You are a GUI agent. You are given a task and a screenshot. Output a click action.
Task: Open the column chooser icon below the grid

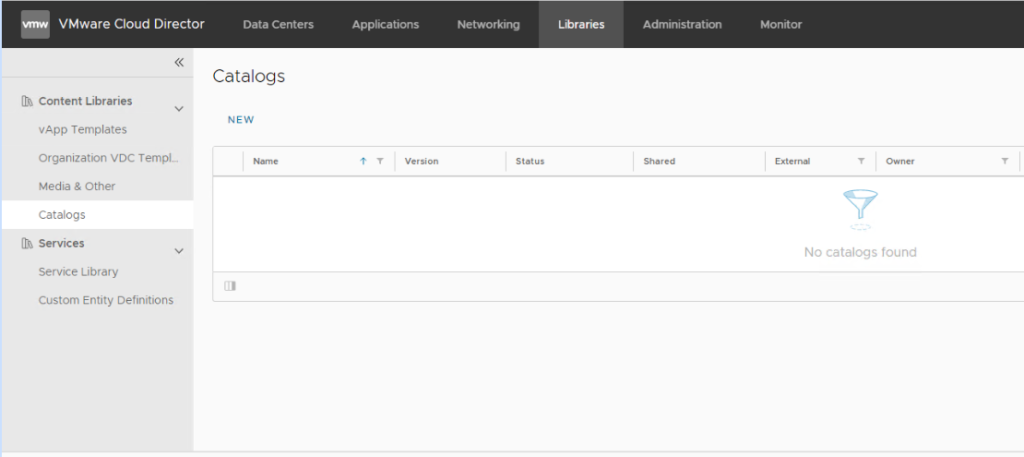[230, 286]
